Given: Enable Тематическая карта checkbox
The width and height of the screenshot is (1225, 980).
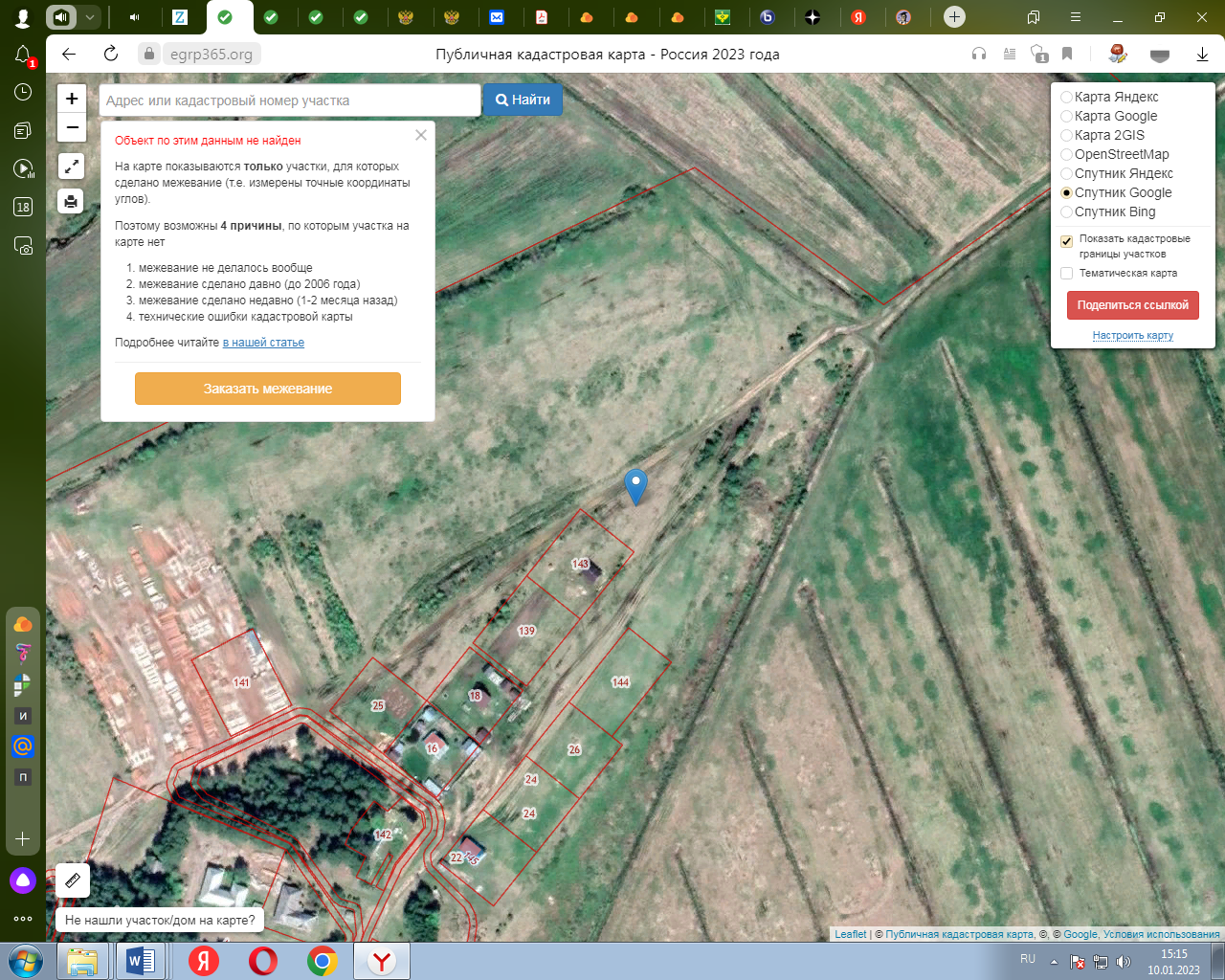Looking at the screenshot, I should (1066, 274).
